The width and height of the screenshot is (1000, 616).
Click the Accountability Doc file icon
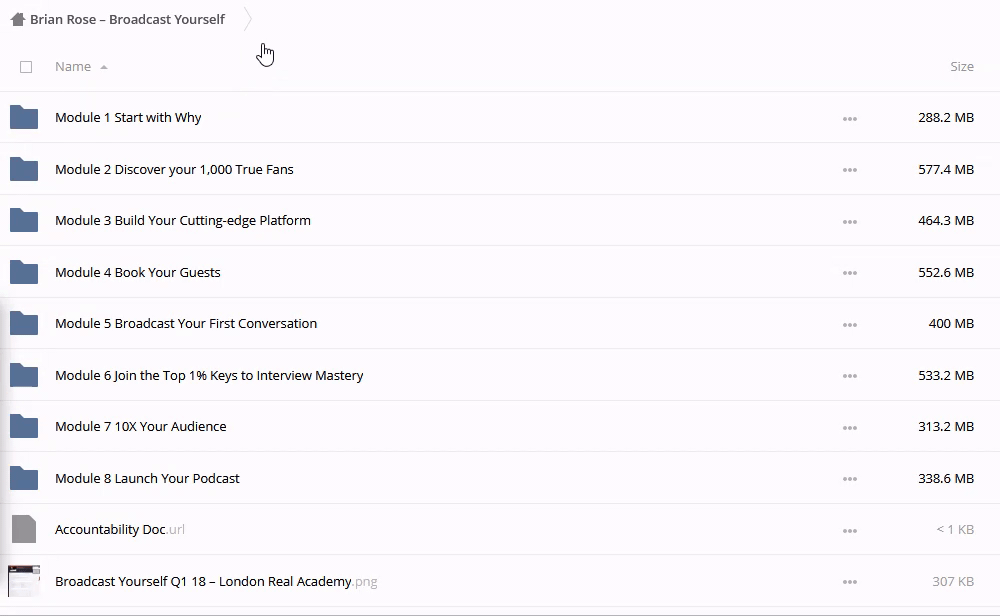point(24,529)
